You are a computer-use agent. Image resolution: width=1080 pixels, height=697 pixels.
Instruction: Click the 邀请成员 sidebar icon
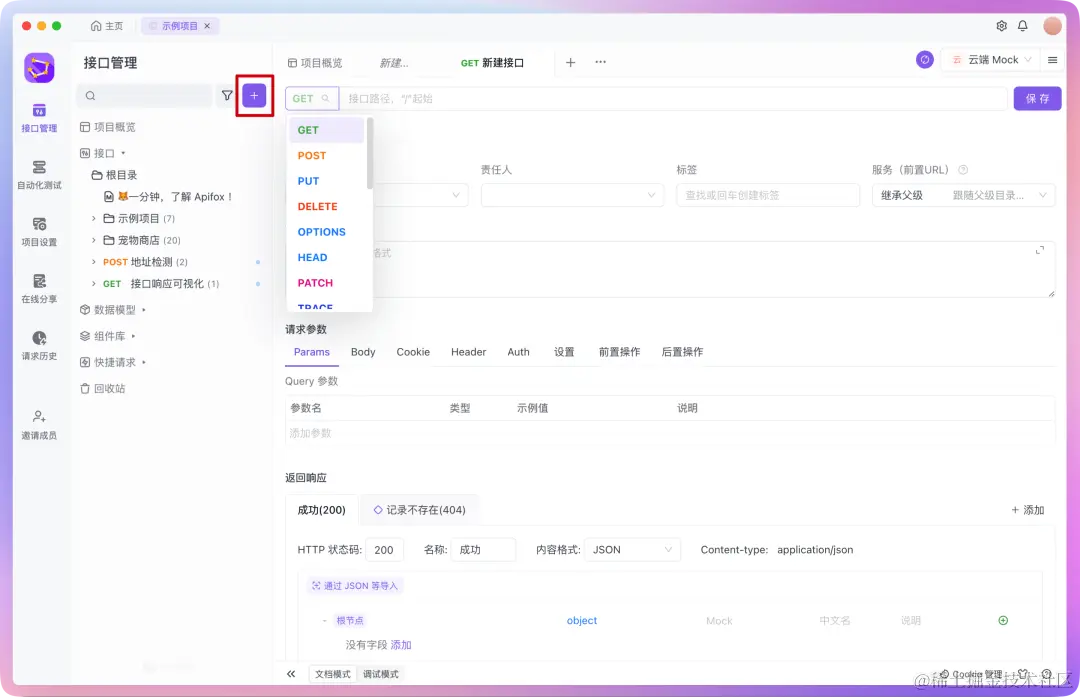point(38,421)
